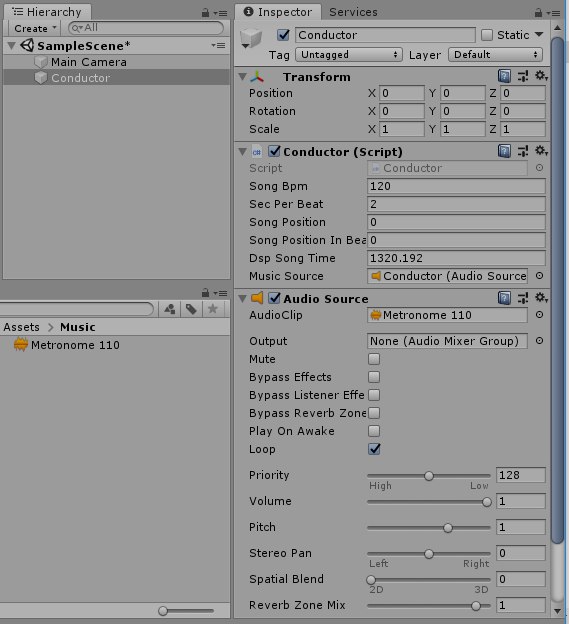The width and height of the screenshot is (569, 624).
Task: Open Audio Source help reference icon
Action: (504, 298)
